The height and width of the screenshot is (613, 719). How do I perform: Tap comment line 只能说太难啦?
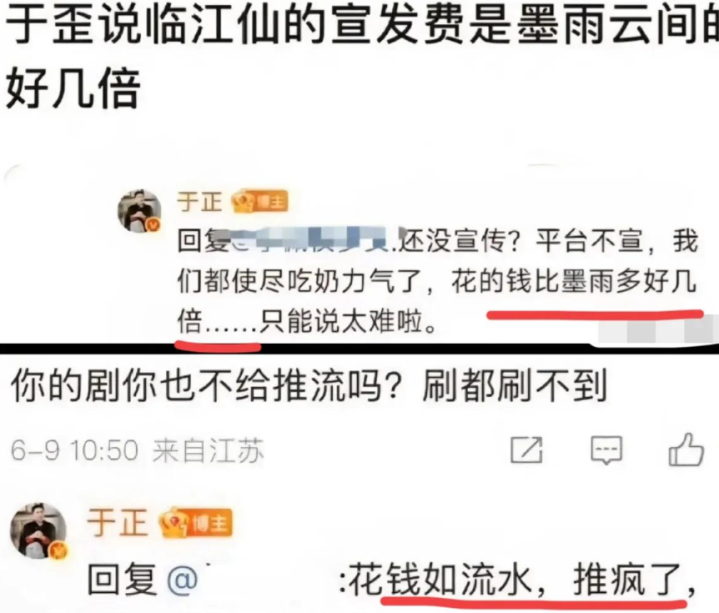348,322
